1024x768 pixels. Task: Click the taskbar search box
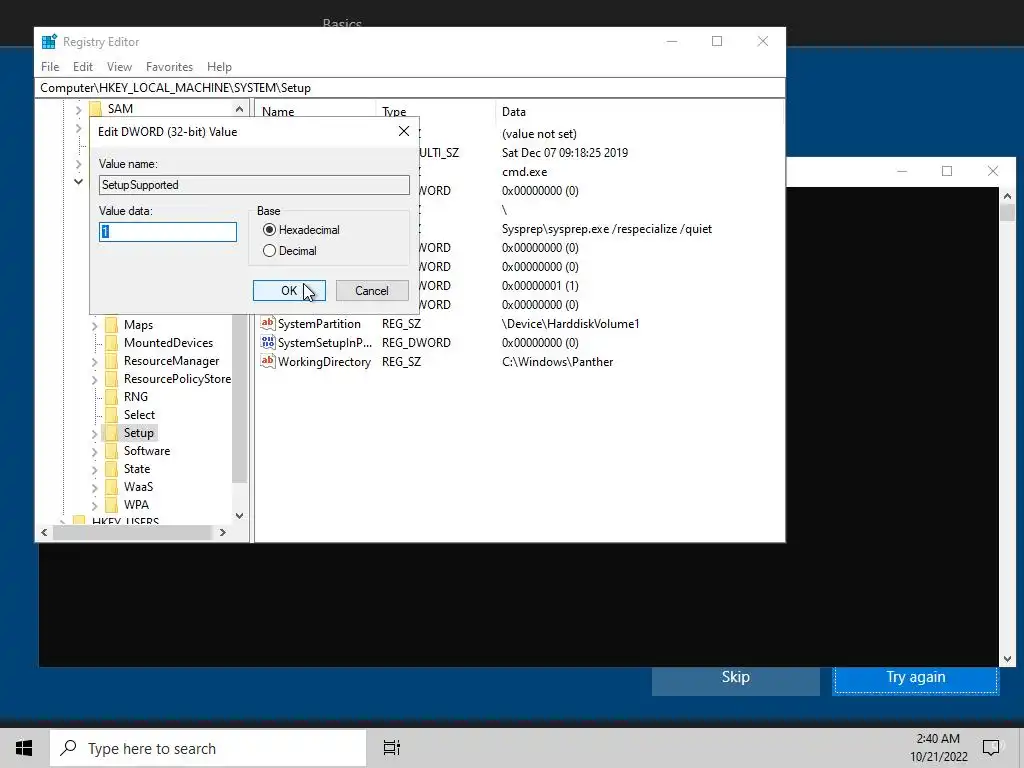click(208, 748)
